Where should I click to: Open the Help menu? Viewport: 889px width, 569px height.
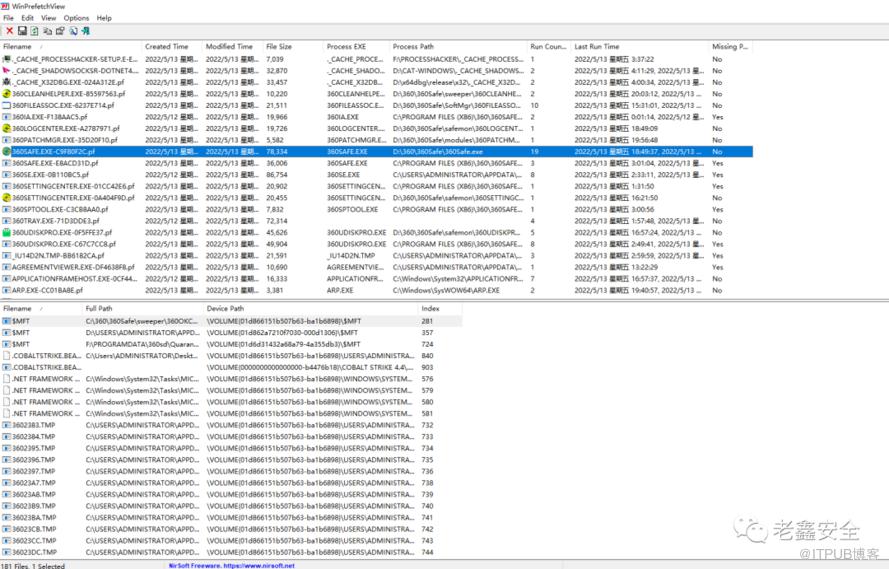(x=104, y=18)
